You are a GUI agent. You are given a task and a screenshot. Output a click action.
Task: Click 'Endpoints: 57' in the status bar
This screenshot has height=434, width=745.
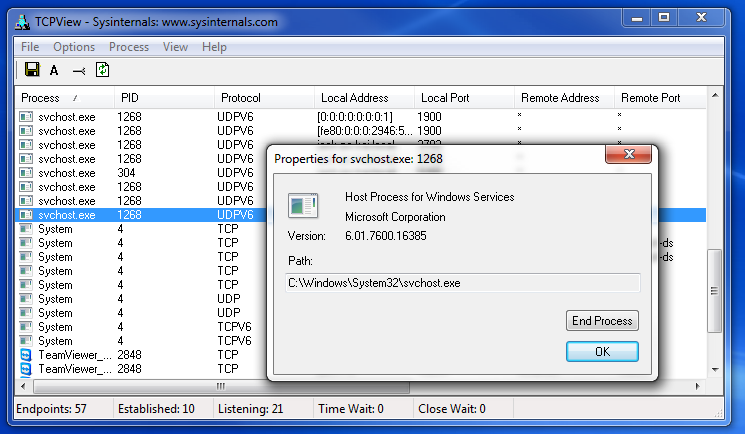click(x=51, y=409)
